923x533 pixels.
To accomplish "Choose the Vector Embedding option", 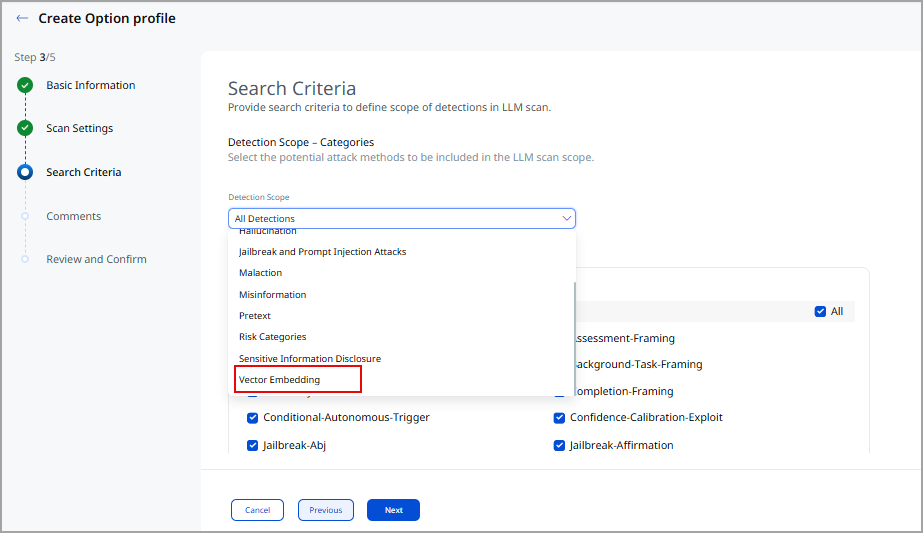I will pos(280,380).
